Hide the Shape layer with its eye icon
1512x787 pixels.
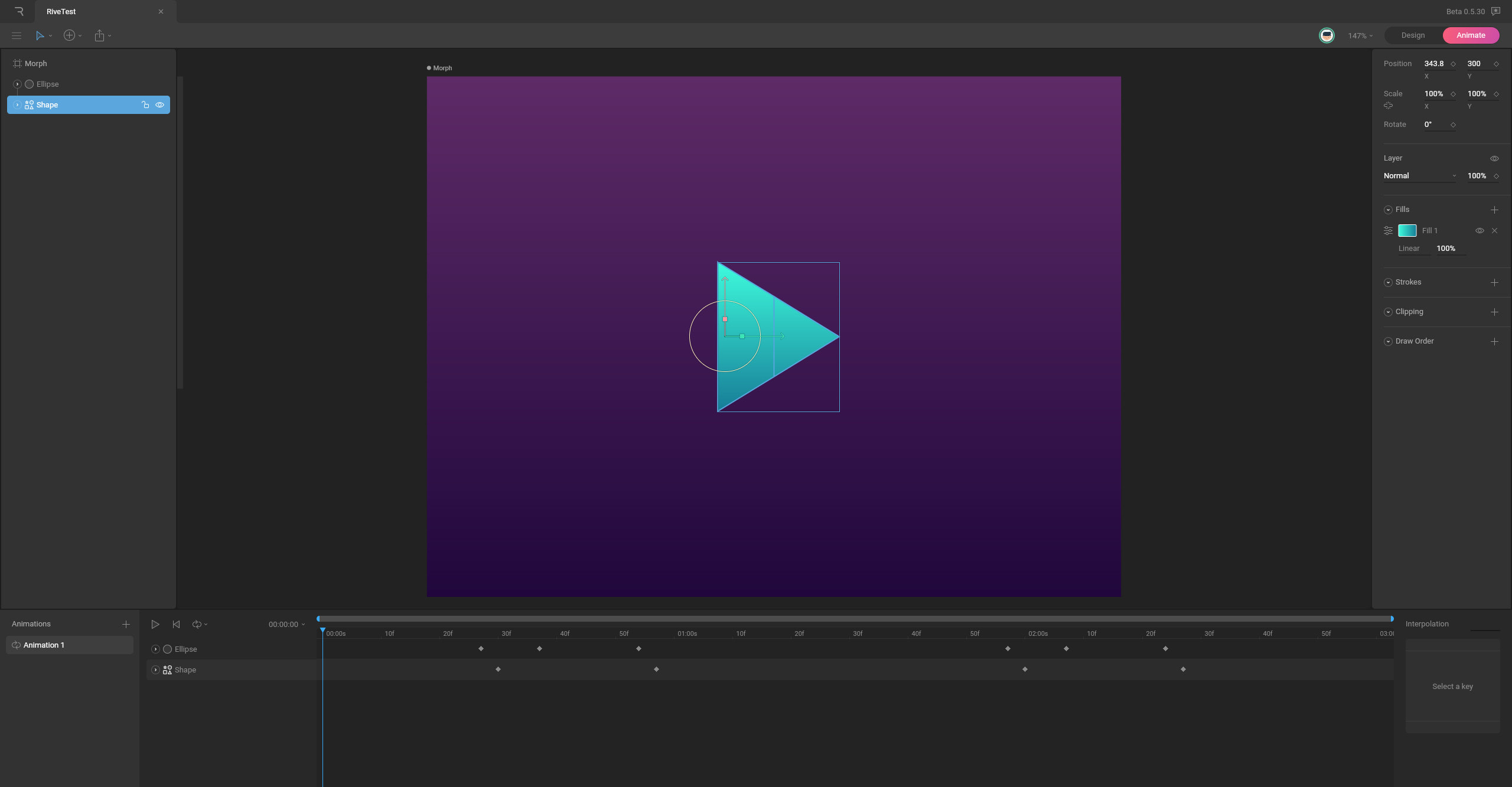[x=159, y=105]
